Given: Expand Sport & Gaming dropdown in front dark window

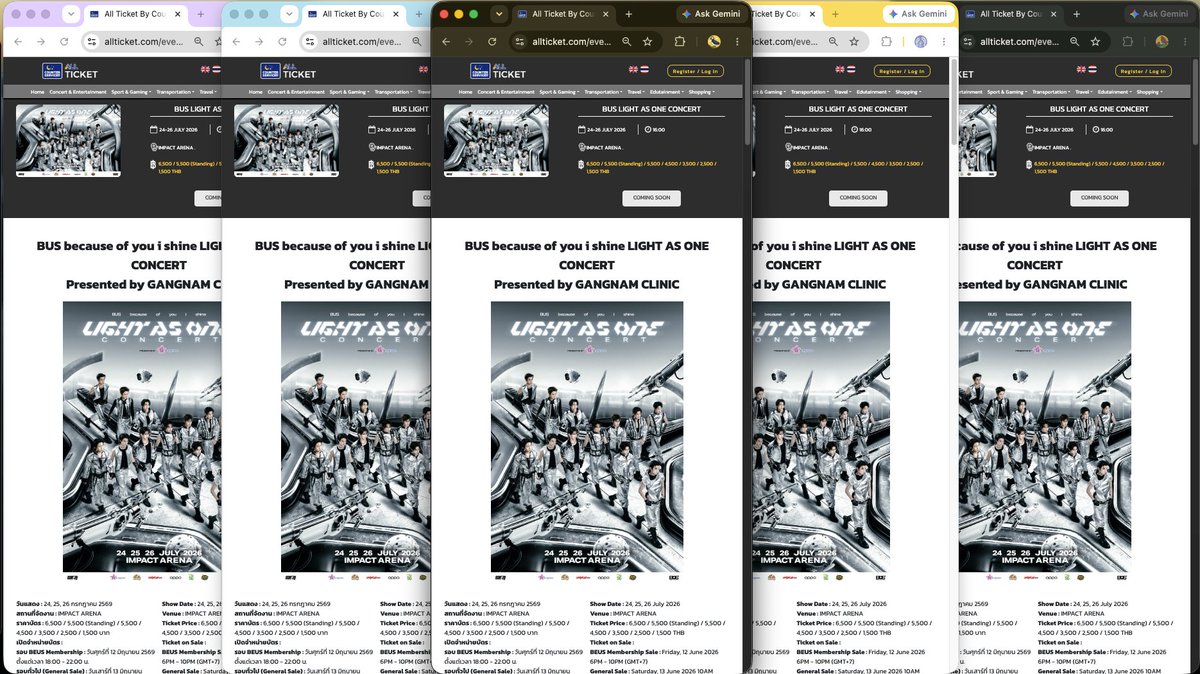Looking at the screenshot, I should click(x=559, y=91).
